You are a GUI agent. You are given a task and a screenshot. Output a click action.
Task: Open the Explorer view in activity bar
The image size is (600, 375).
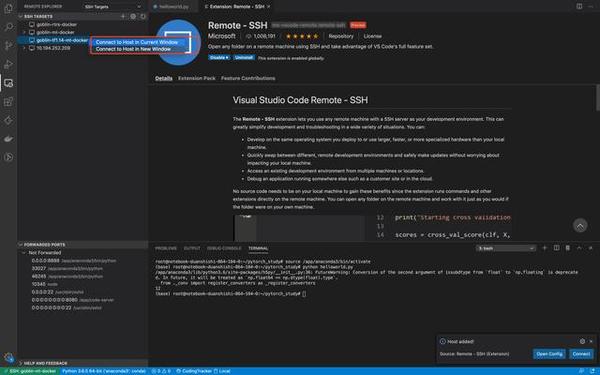tap(8, 8)
